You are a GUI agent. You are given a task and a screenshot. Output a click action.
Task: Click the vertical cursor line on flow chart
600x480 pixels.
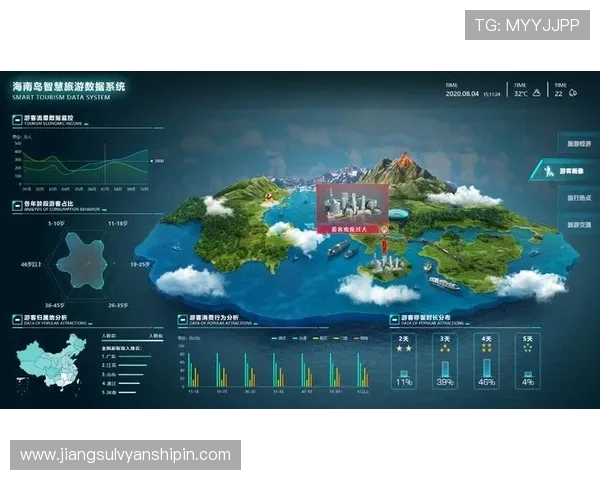[105, 164]
